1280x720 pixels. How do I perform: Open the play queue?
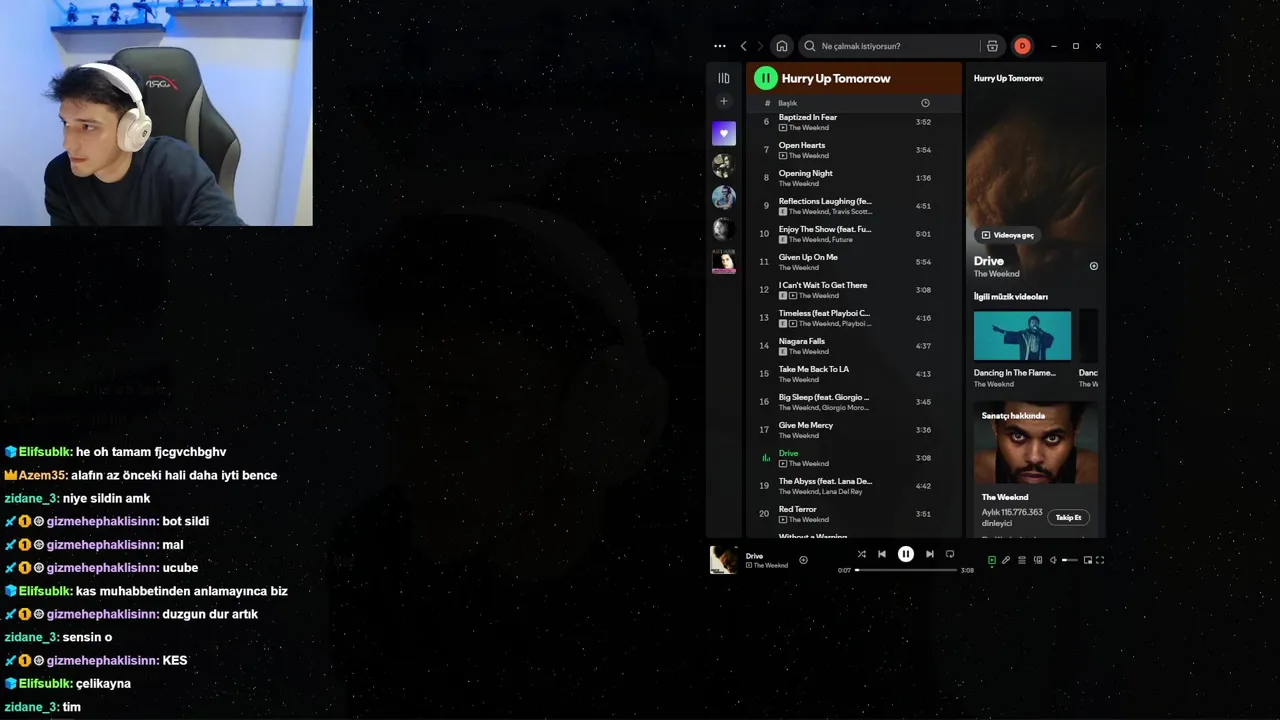click(x=1021, y=560)
